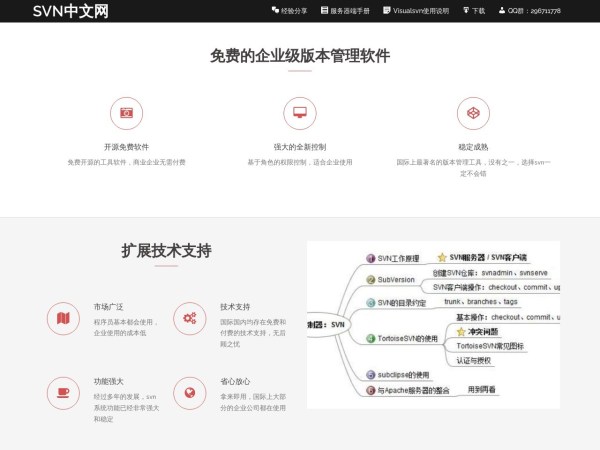
Task: Click the 市场广泛 feature title
Action: click(x=108, y=307)
